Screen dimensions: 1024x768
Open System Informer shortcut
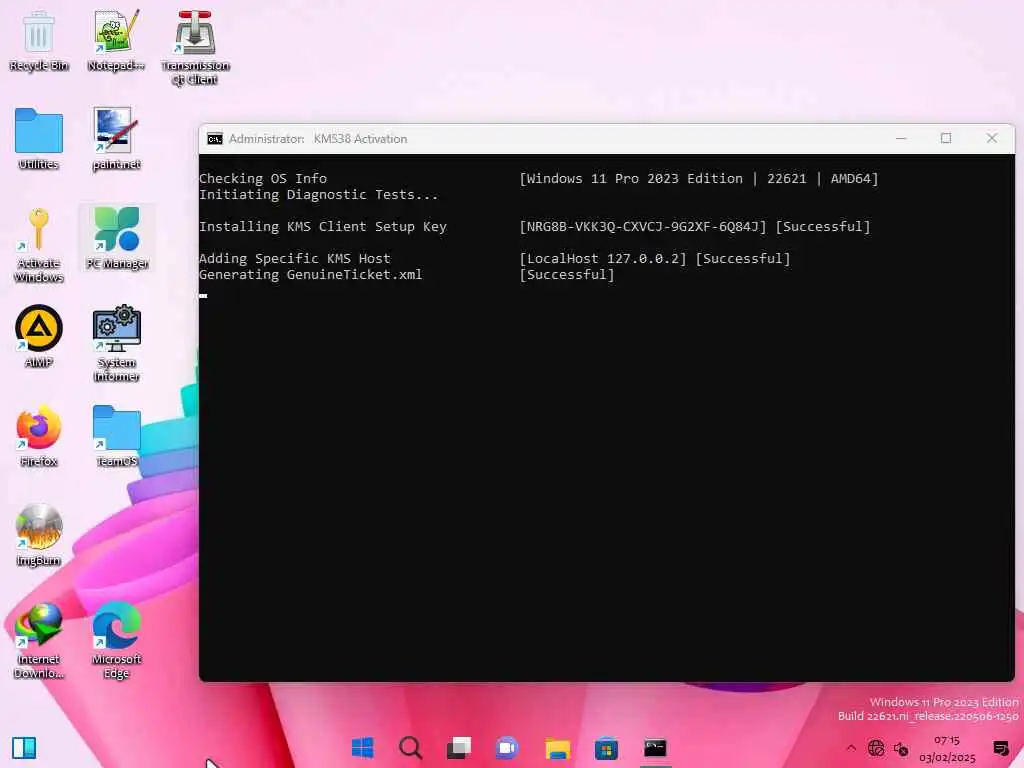click(116, 344)
